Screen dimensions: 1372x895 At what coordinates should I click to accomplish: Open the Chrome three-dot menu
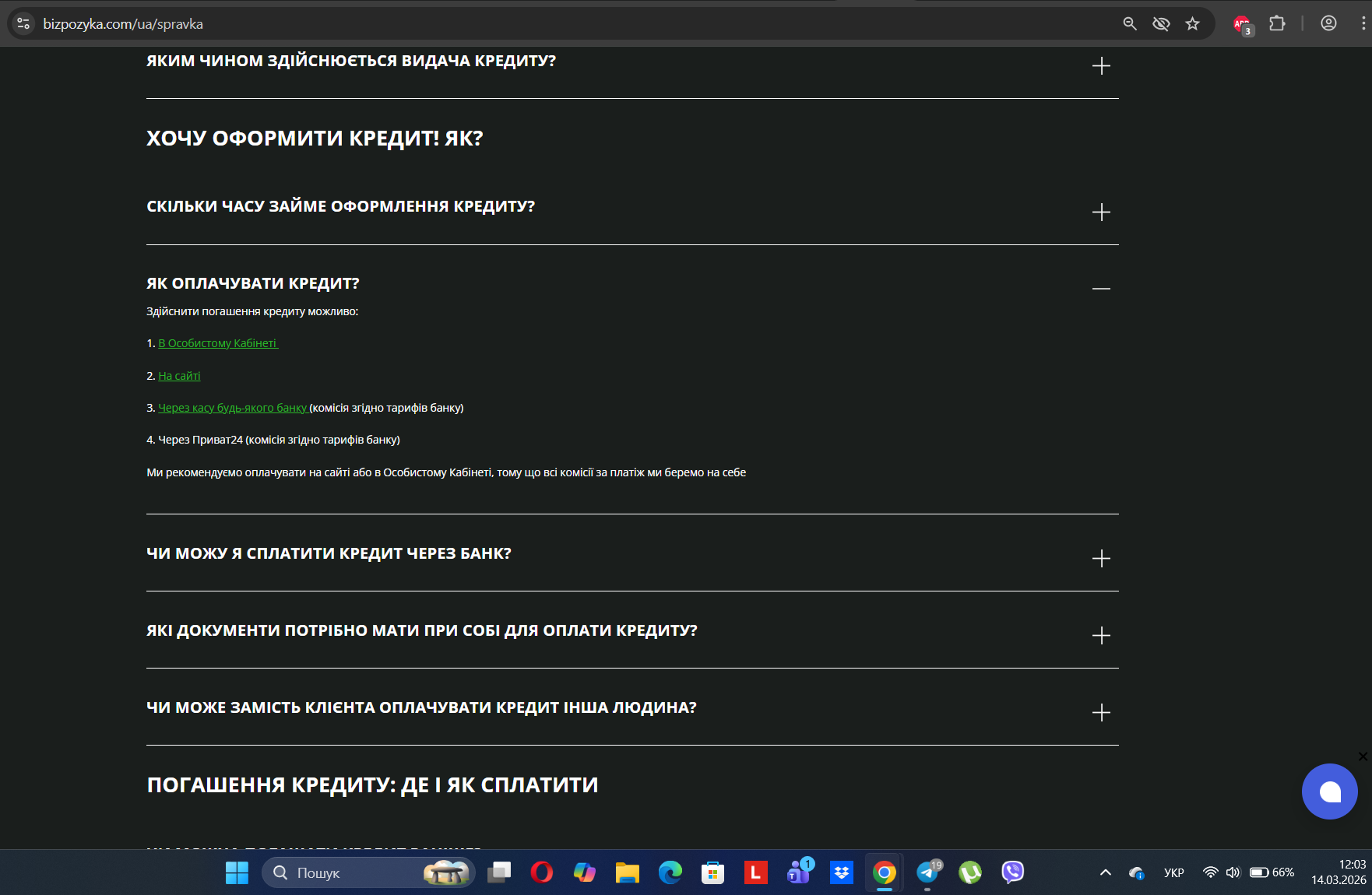[1363, 24]
